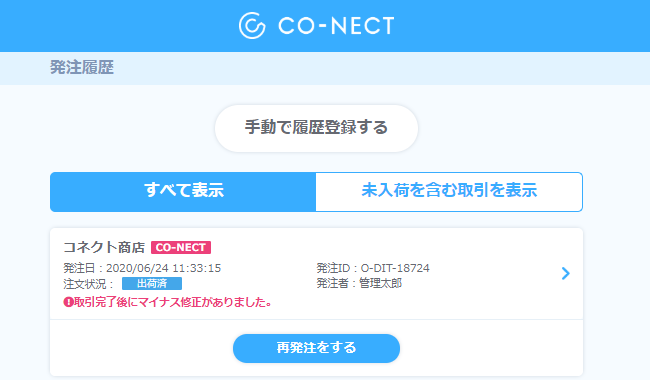
Task: Click the red exclamation warning icon
Action: tap(68, 303)
